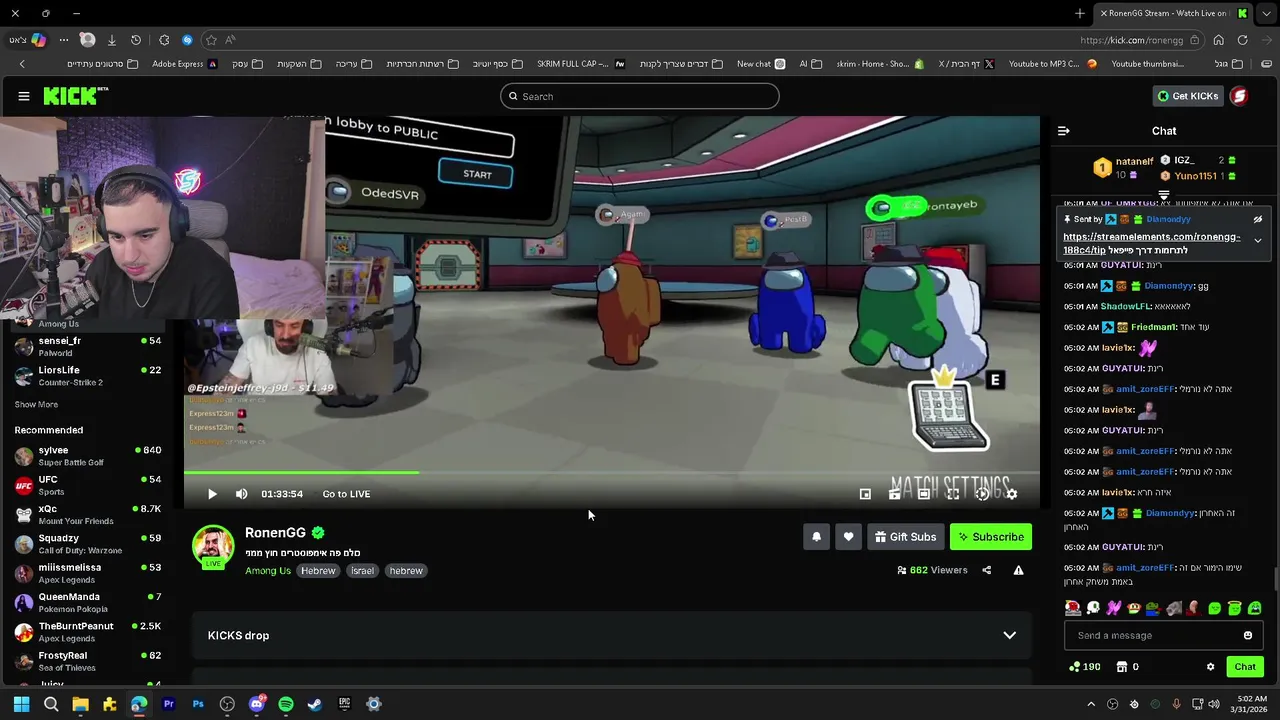Click RonenGG channel avatar
The height and width of the screenshot is (720, 1280).
tap(213, 545)
